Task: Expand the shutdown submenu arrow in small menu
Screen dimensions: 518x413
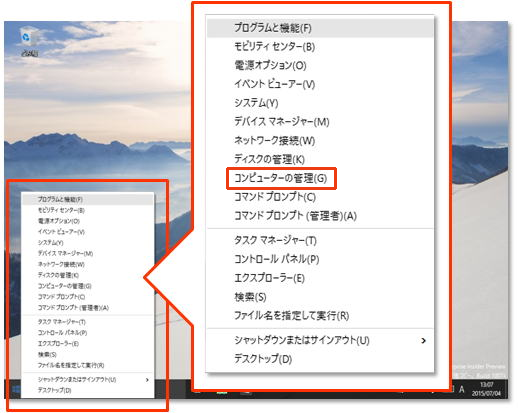Action: point(147,380)
